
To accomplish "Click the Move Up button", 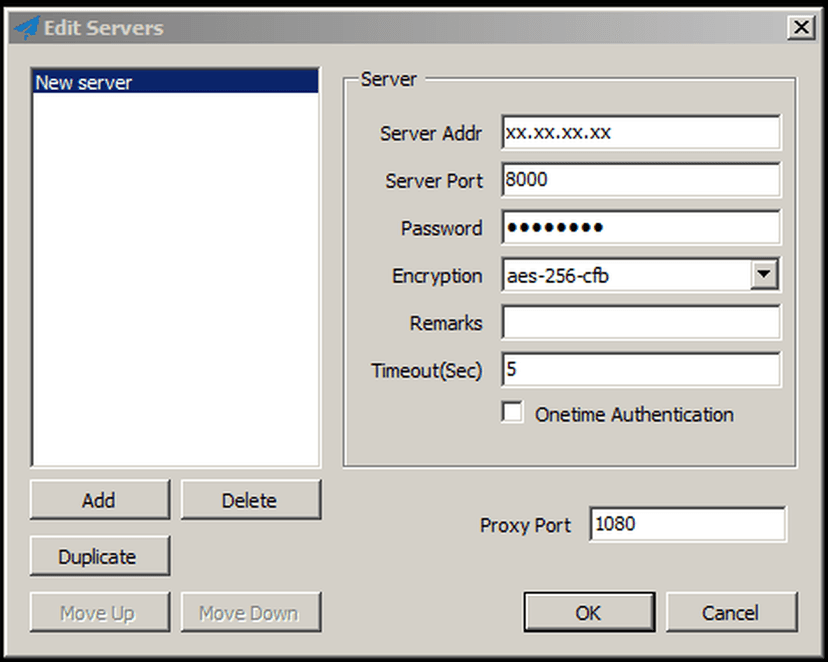I will pos(98,613).
